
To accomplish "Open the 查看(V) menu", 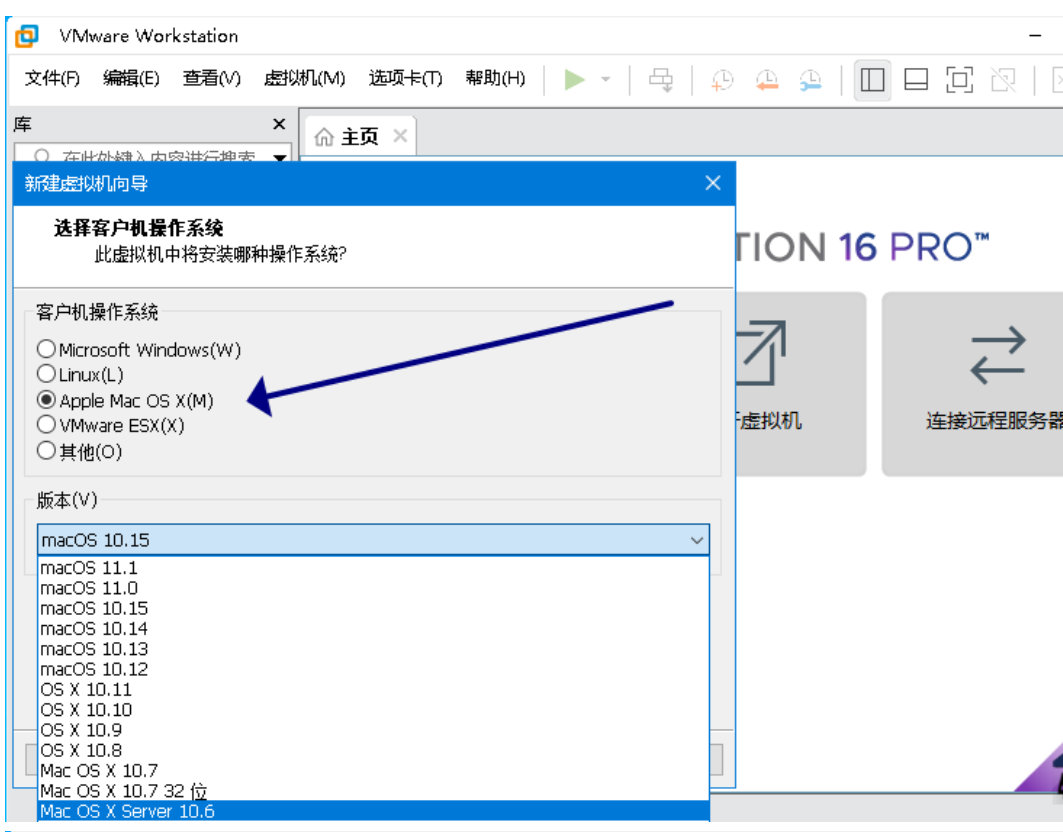I will click(x=212, y=79).
